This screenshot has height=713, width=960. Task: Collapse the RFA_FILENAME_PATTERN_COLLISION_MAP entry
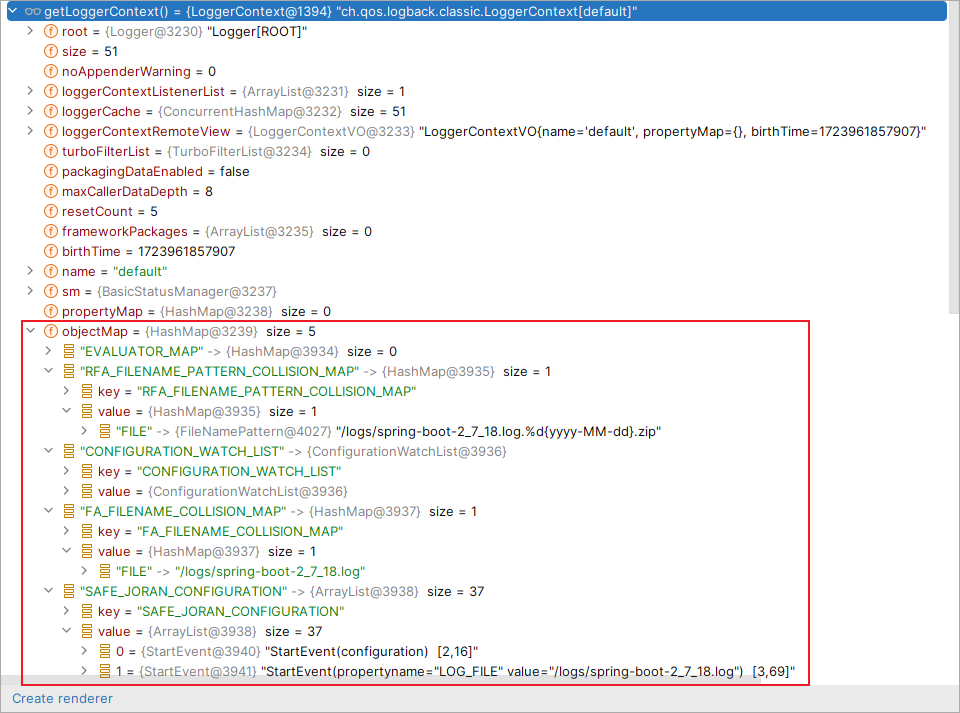pos(48,371)
